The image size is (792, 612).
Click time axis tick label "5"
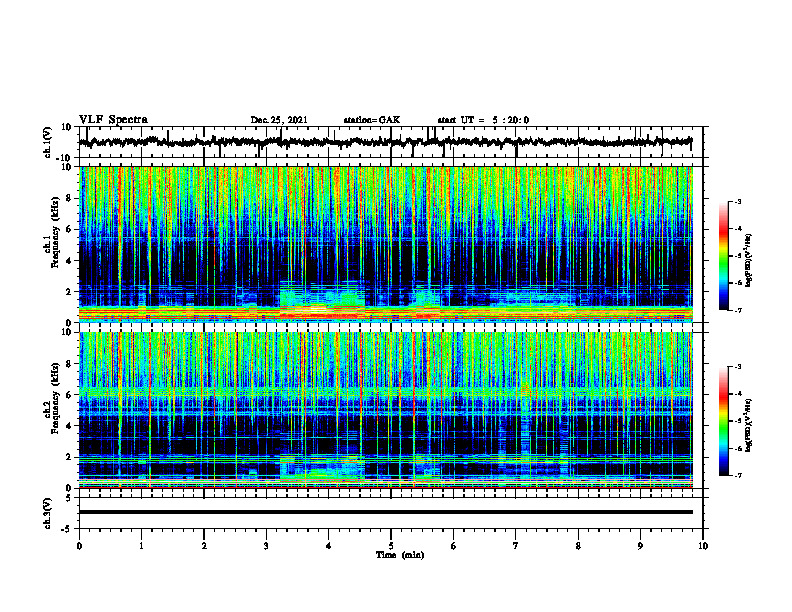[x=391, y=546]
